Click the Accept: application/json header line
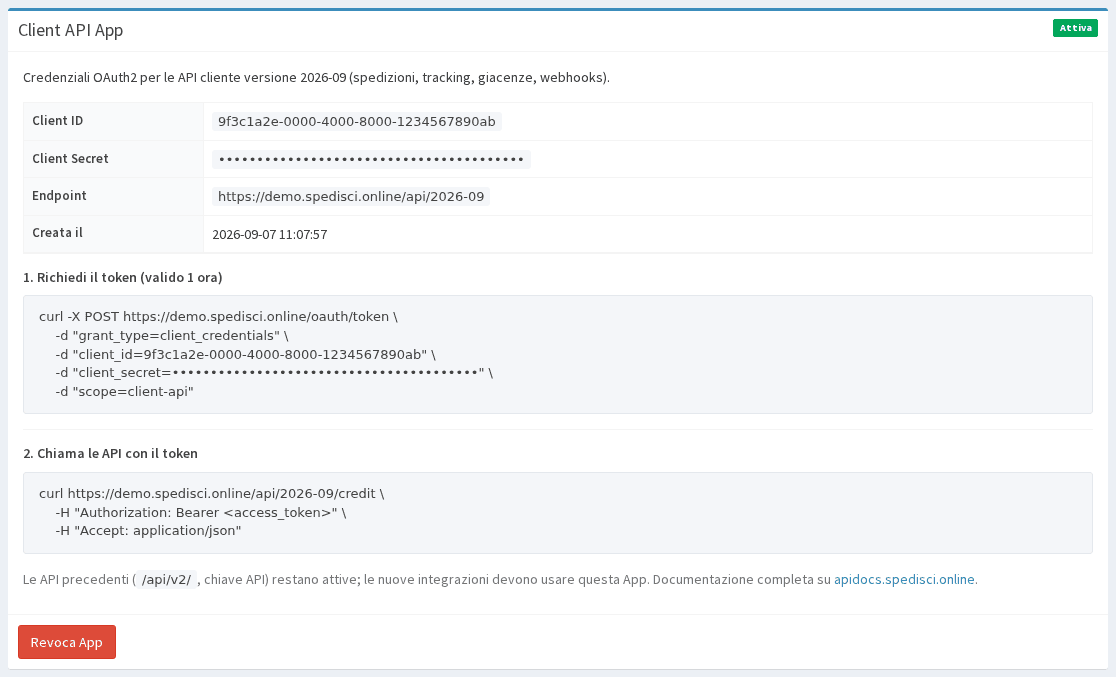 (148, 530)
